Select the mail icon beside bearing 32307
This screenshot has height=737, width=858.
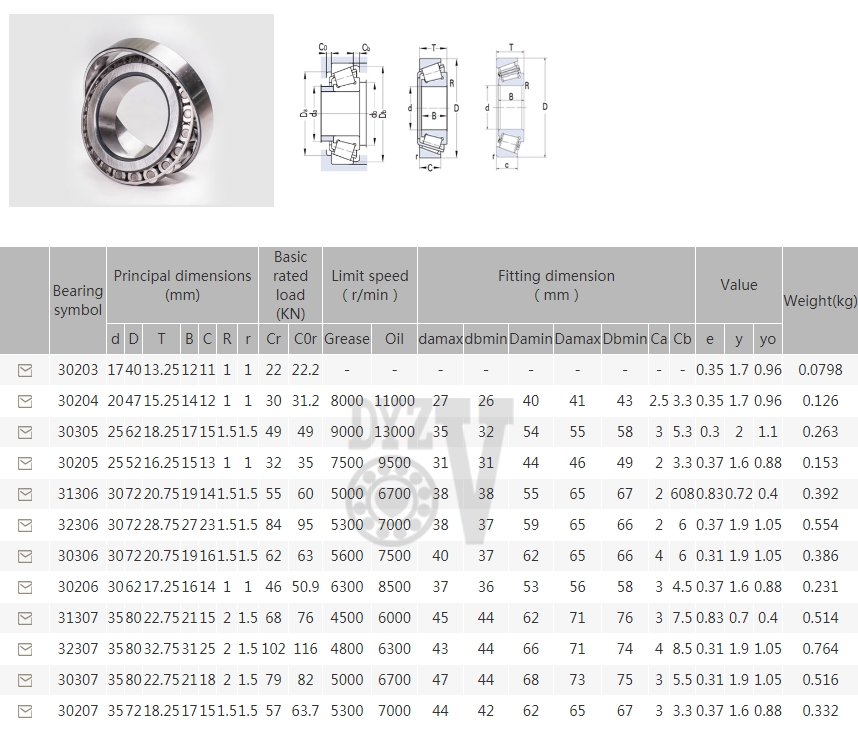tap(25, 649)
